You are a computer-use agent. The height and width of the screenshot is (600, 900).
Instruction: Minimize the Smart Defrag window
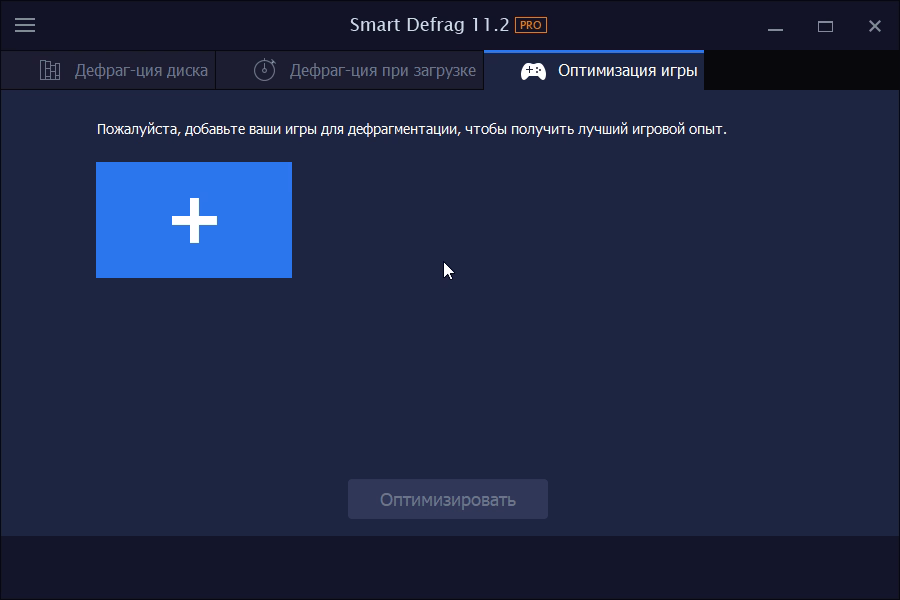coord(775,26)
